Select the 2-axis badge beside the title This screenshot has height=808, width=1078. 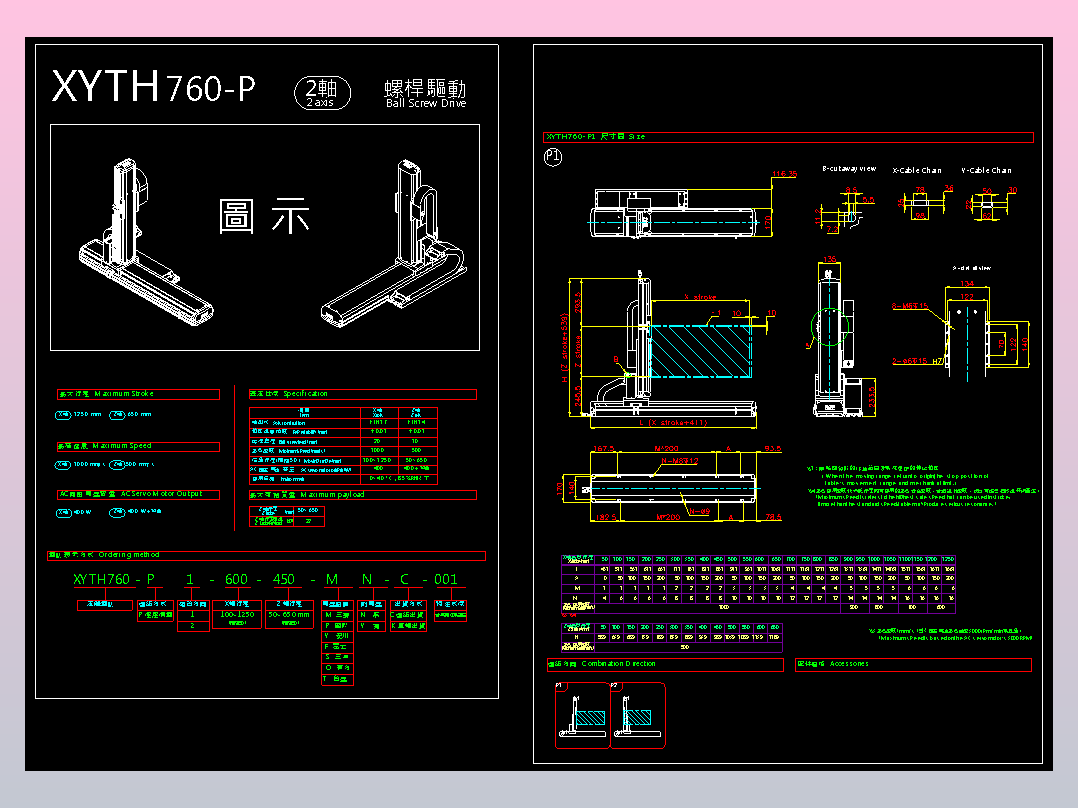320,91
